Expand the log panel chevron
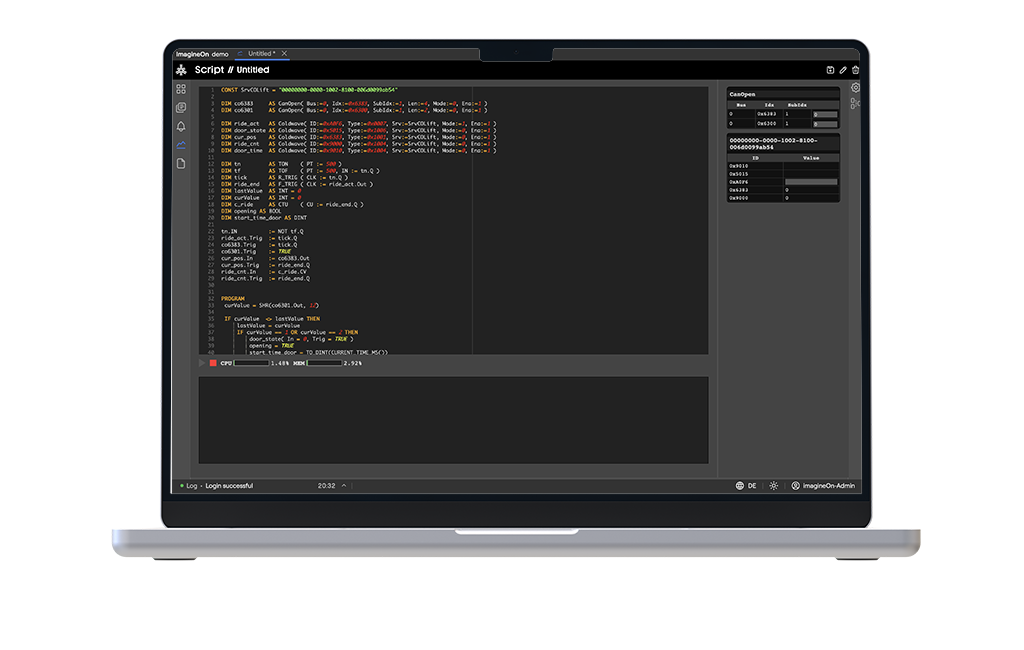 [344, 486]
